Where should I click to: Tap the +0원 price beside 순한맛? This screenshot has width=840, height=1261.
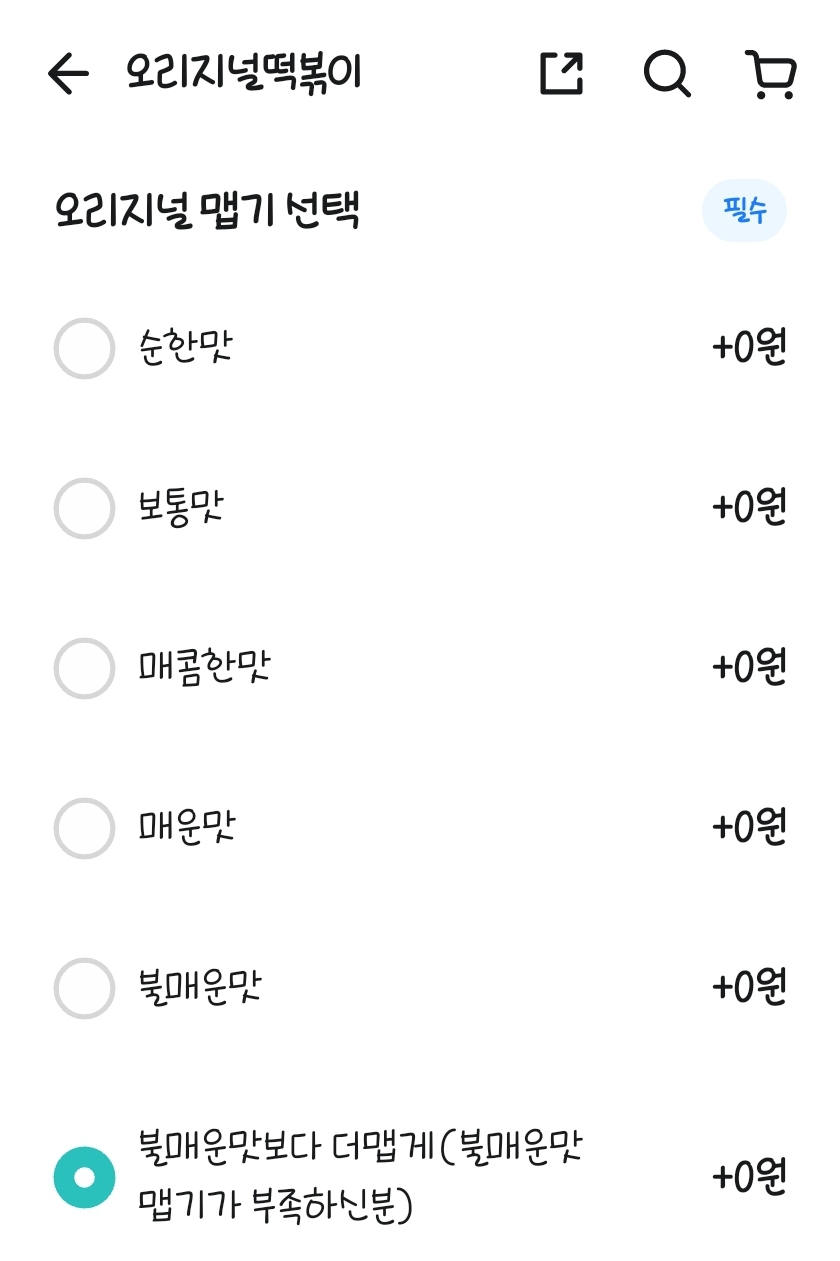[749, 348]
